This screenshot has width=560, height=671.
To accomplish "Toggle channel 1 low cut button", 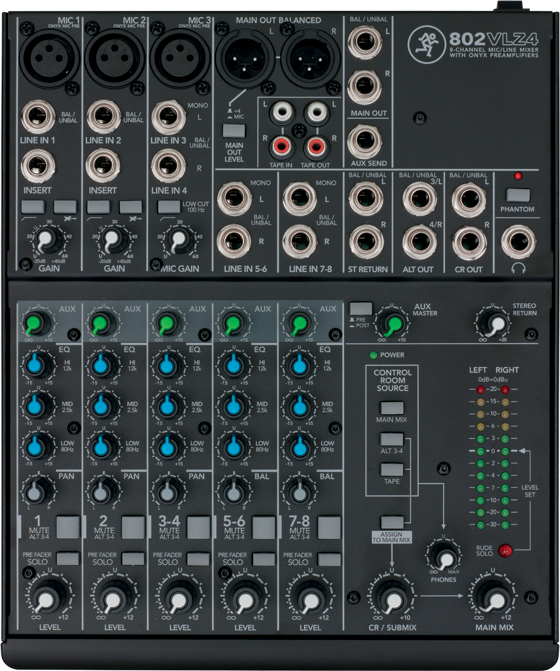I will pos(33,207).
